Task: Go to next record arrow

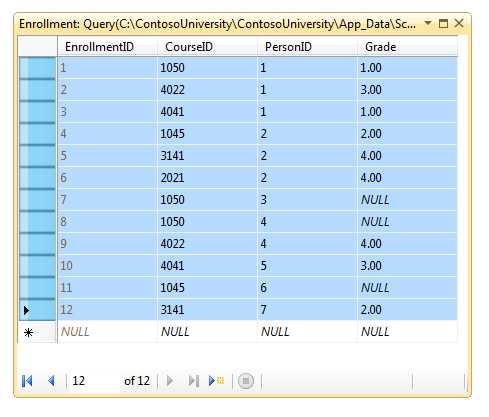Action: tap(170, 381)
